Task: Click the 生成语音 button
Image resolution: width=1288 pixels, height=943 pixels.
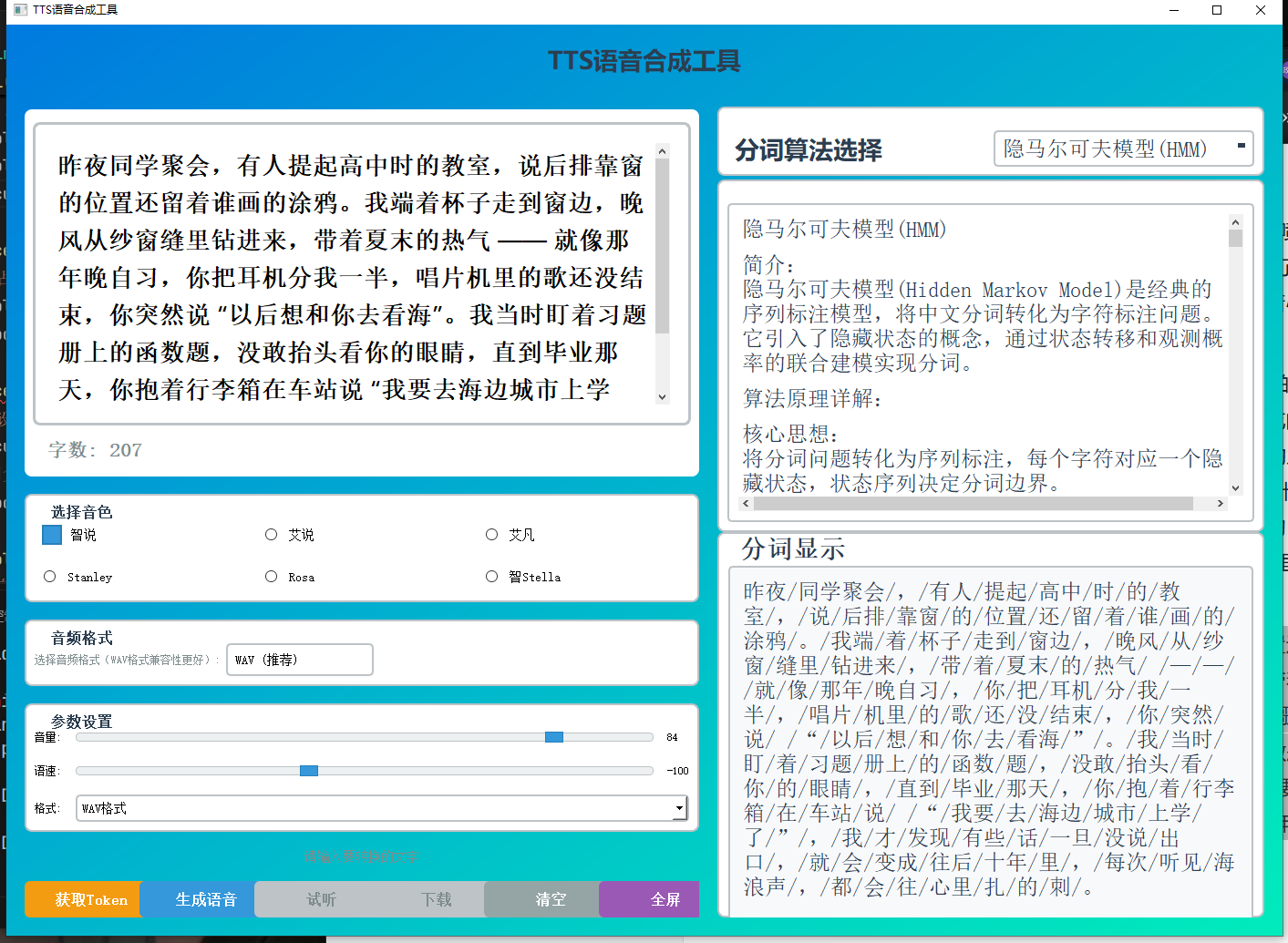Action: [198, 899]
